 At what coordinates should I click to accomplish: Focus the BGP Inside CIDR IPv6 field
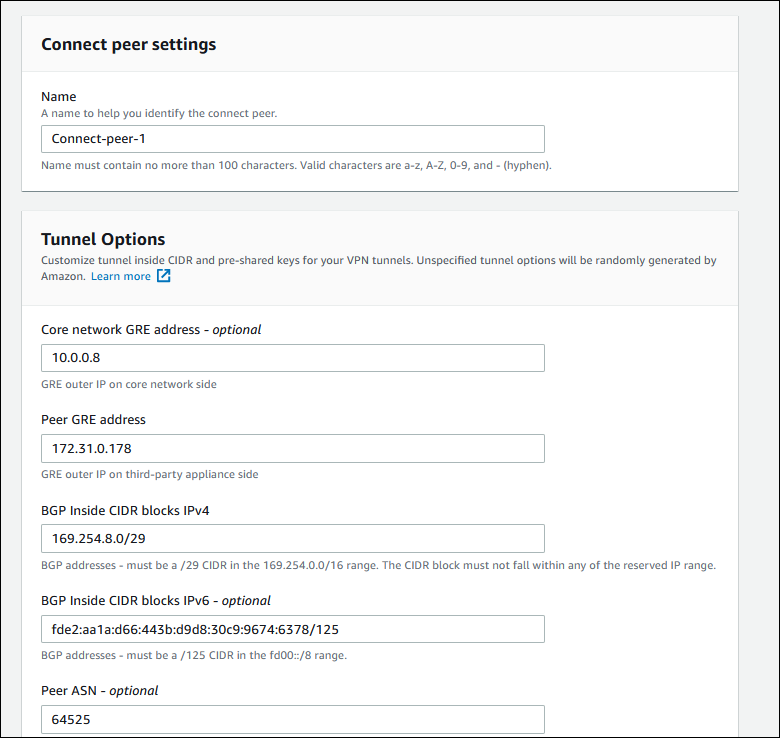click(x=292, y=629)
